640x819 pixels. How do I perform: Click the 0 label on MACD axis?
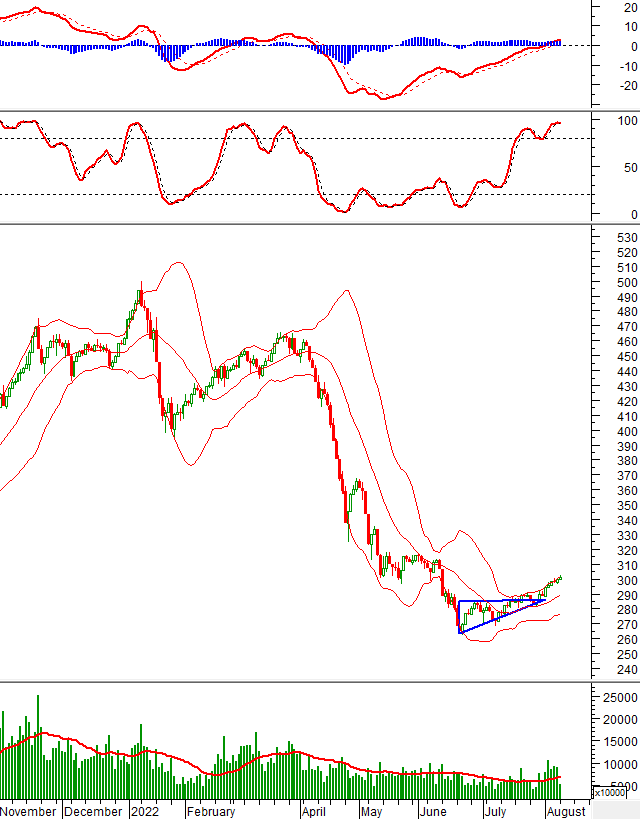pos(634,46)
